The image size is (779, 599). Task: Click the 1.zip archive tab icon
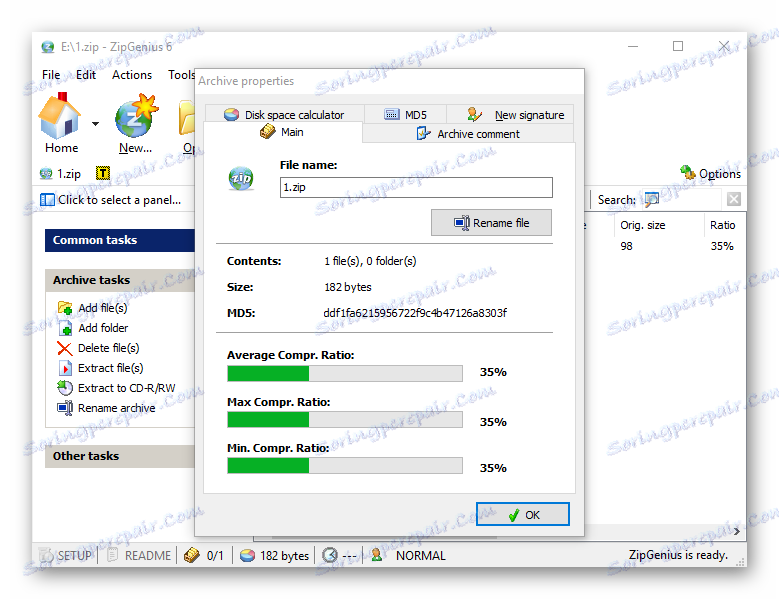click(x=46, y=173)
